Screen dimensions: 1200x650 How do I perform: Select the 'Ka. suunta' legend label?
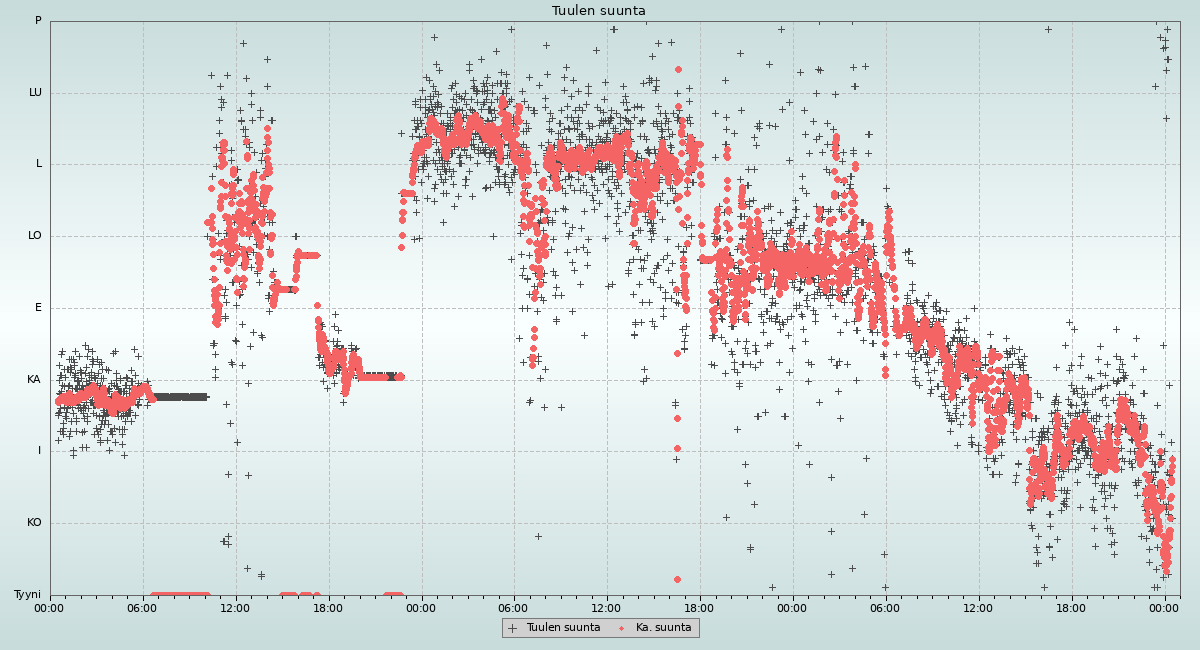pos(663,628)
